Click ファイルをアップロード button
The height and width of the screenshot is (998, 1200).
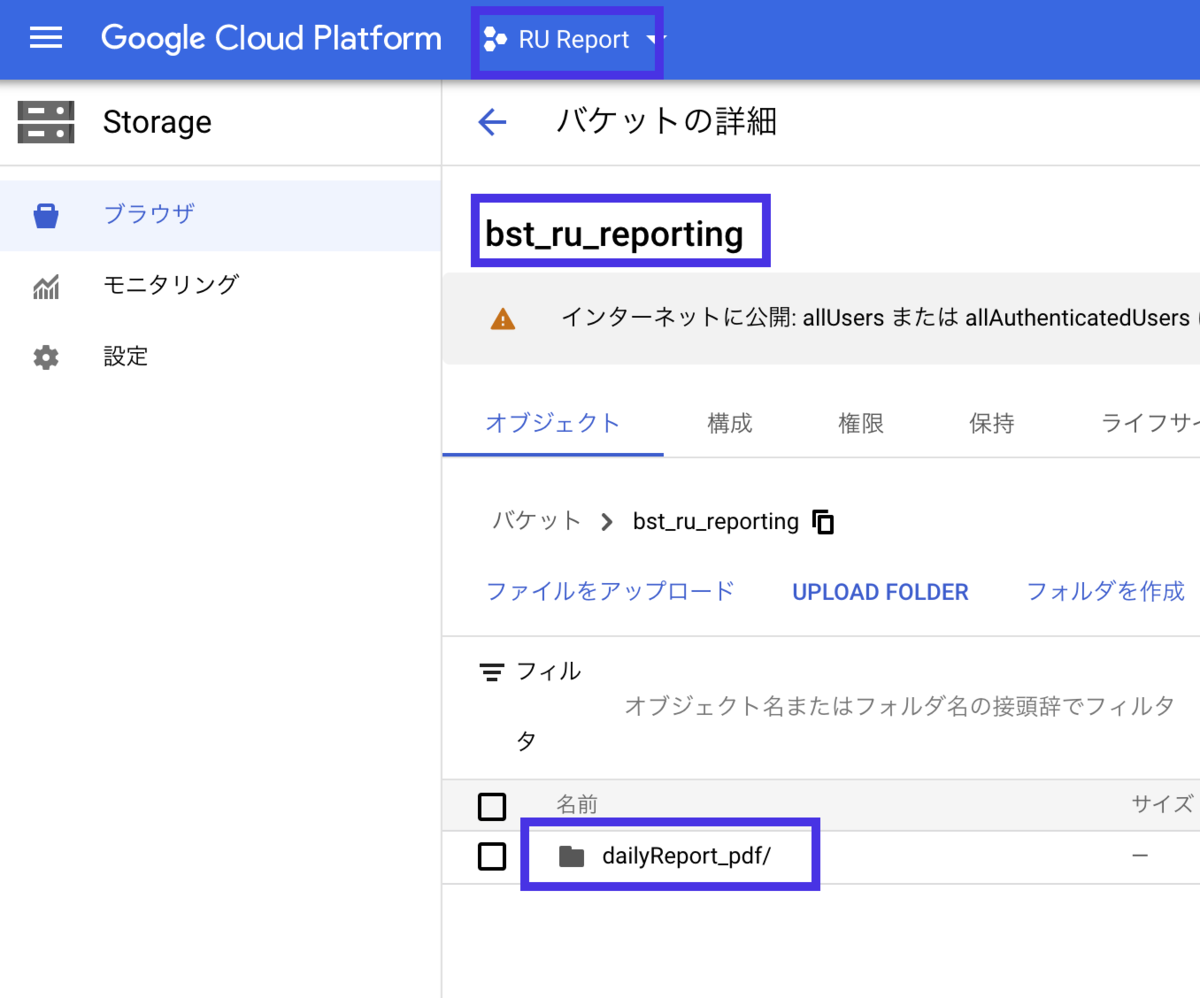pos(610,591)
